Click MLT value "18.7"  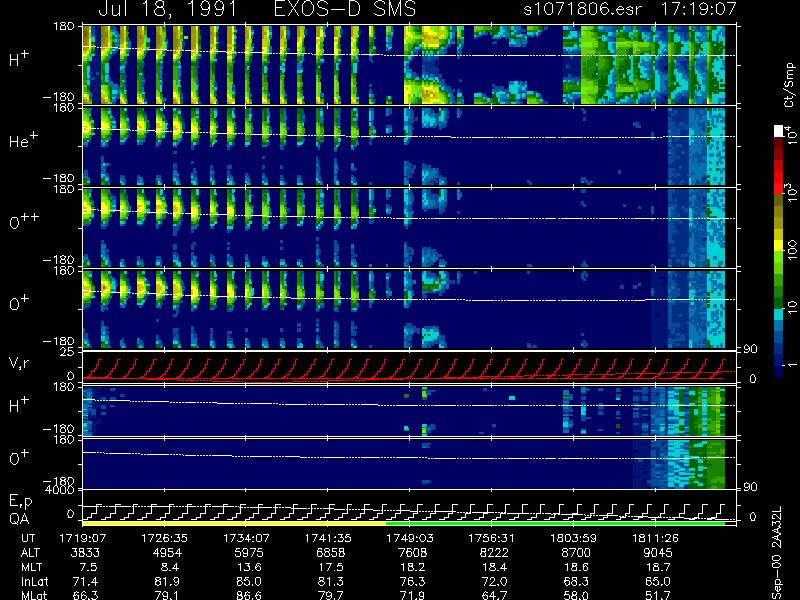658,567
